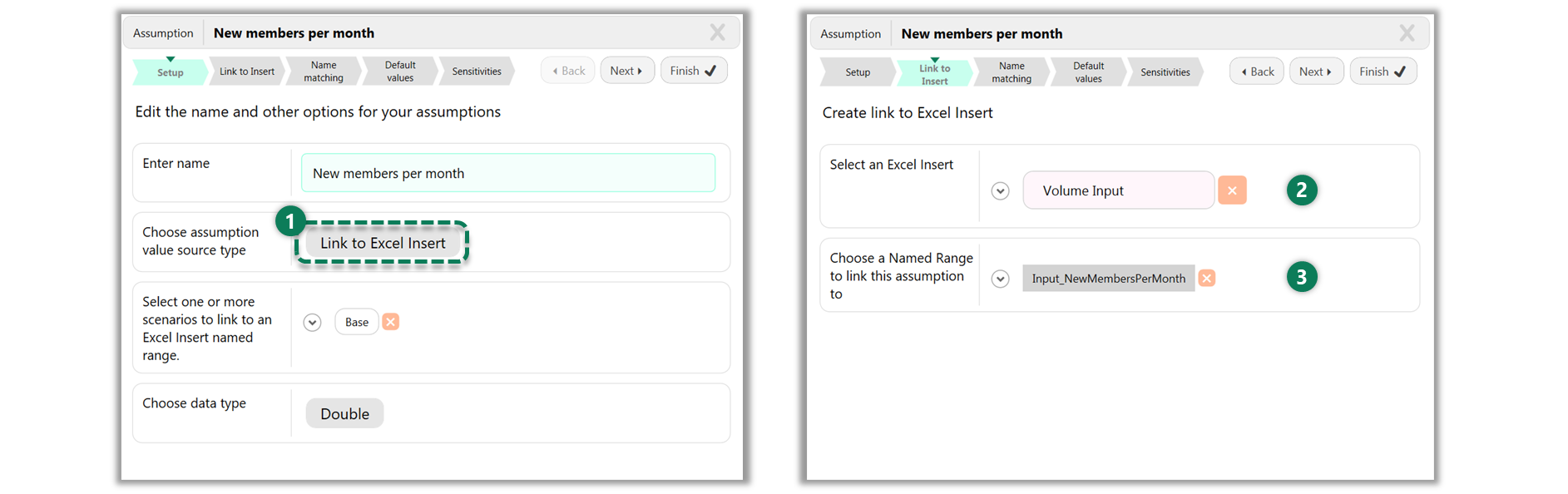Select the Base scenario tag
The height and width of the screenshot is (494, 1568).
coord(357,322)
